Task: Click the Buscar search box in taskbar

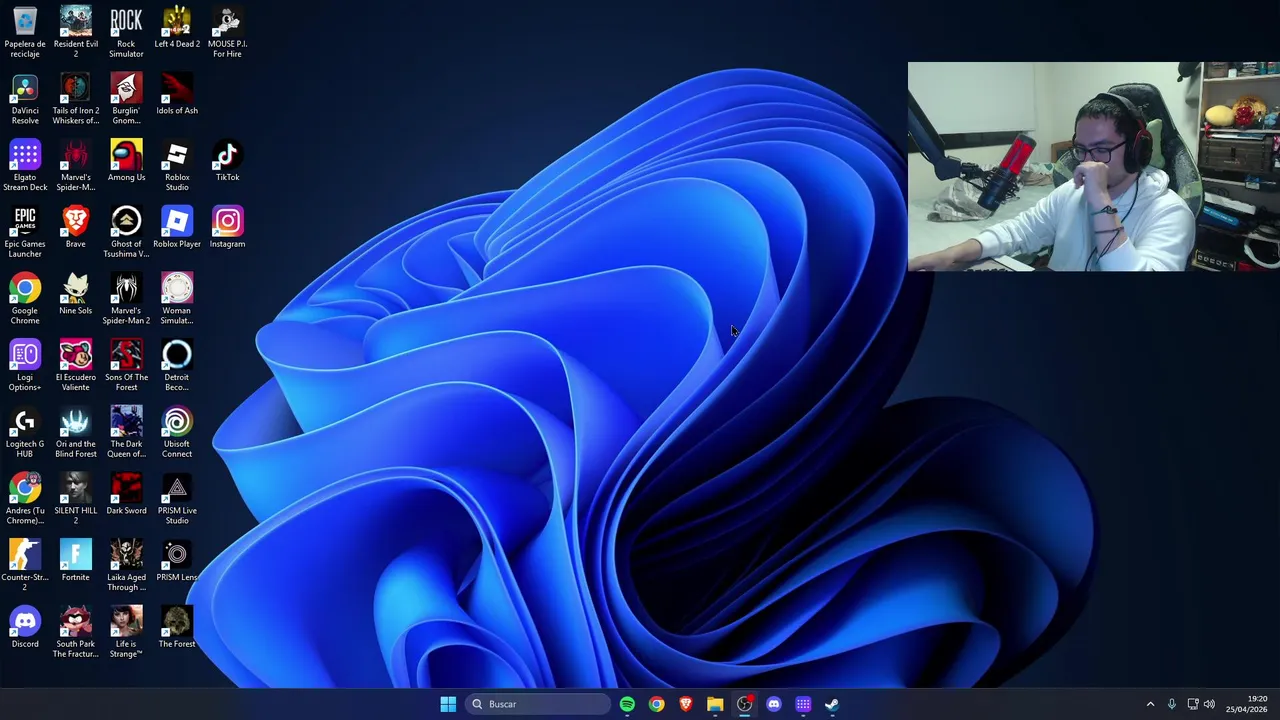Action: tap(538, 704)
